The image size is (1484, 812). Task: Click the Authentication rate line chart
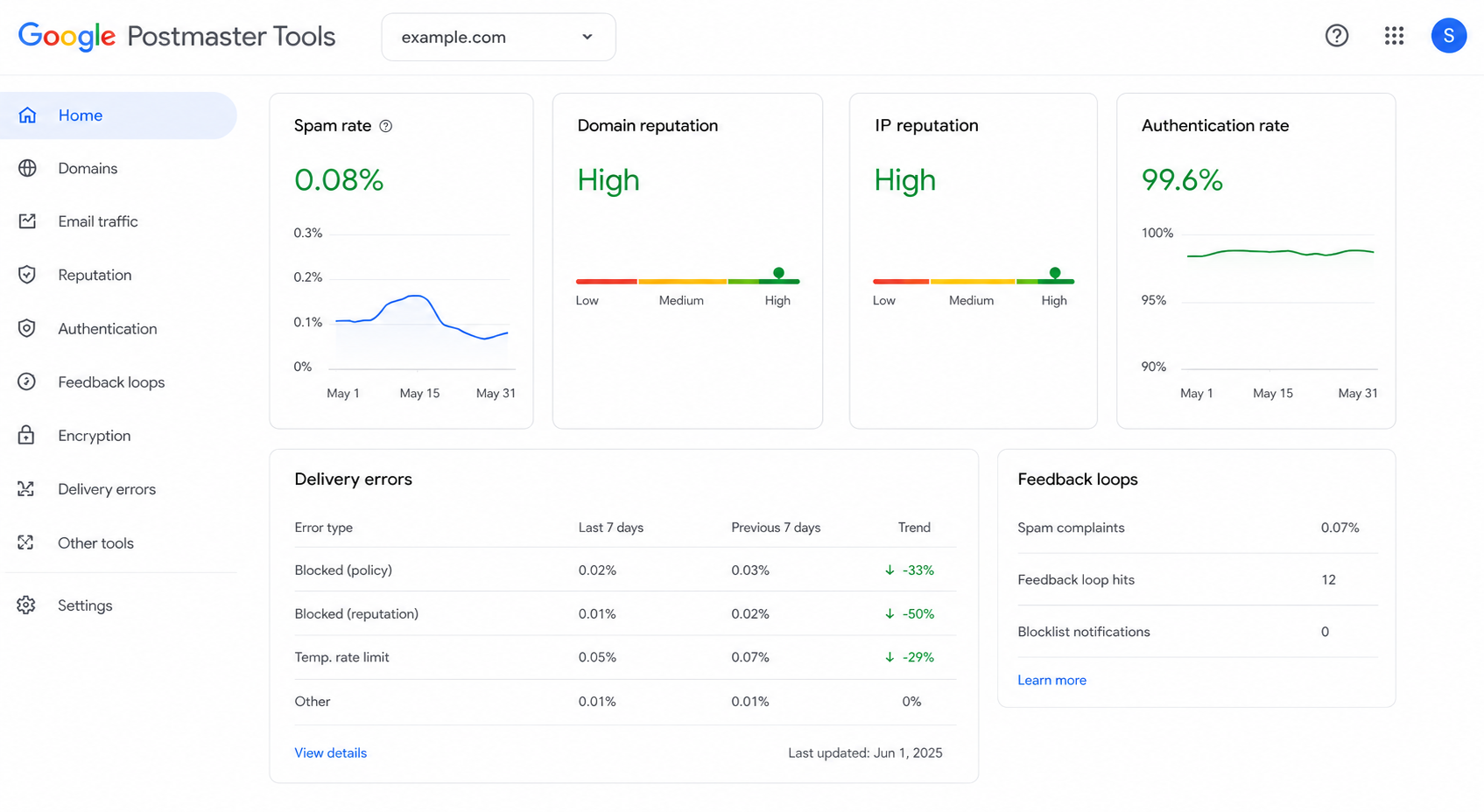(1280, 253)
